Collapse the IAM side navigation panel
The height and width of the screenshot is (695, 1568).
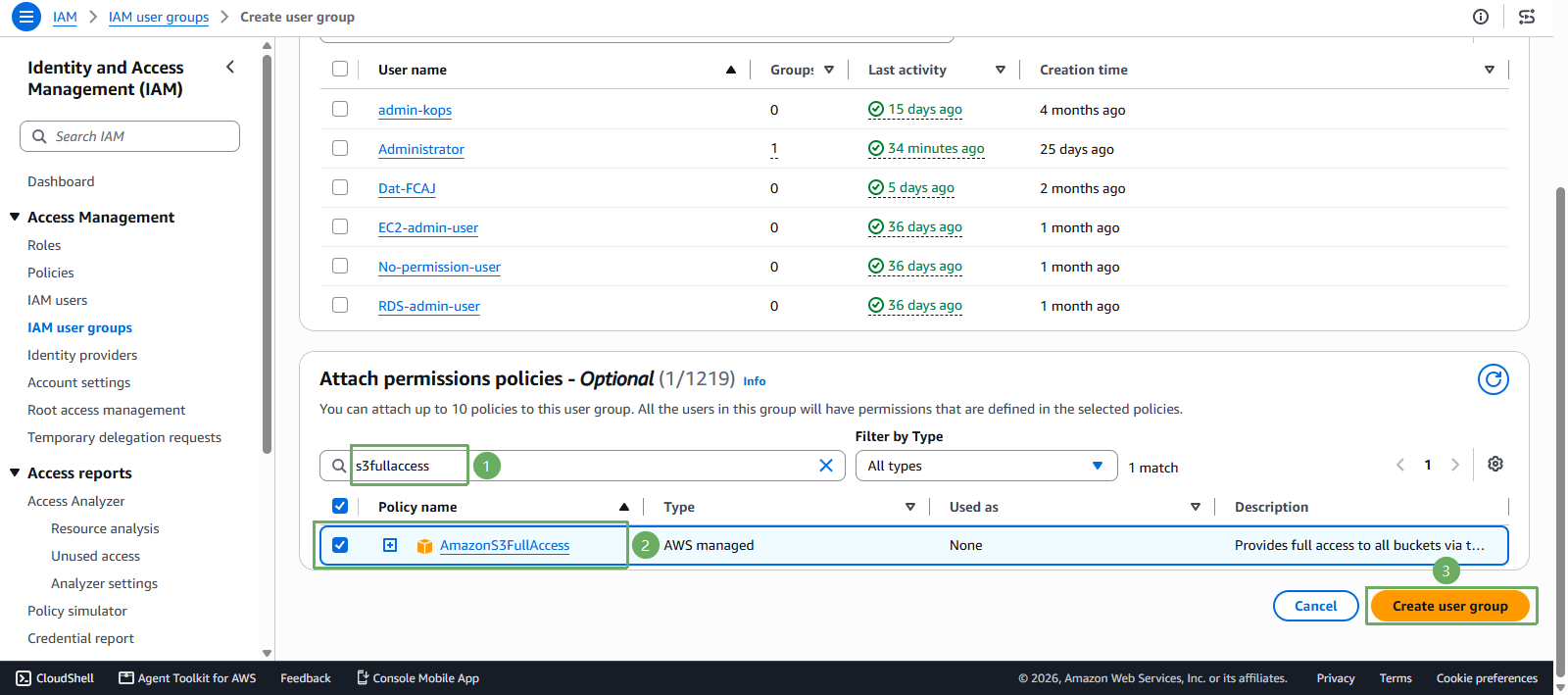click(x=230, y=67)
